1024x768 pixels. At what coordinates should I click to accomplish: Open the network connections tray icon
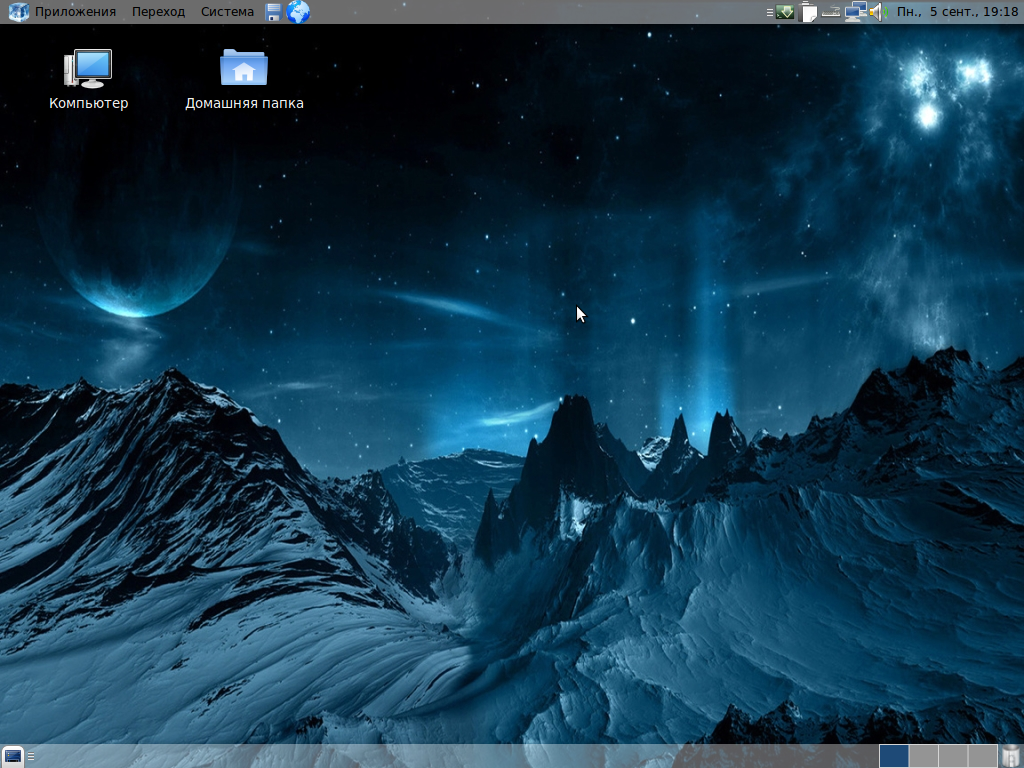pyautogui.click(x=855, y=12)
